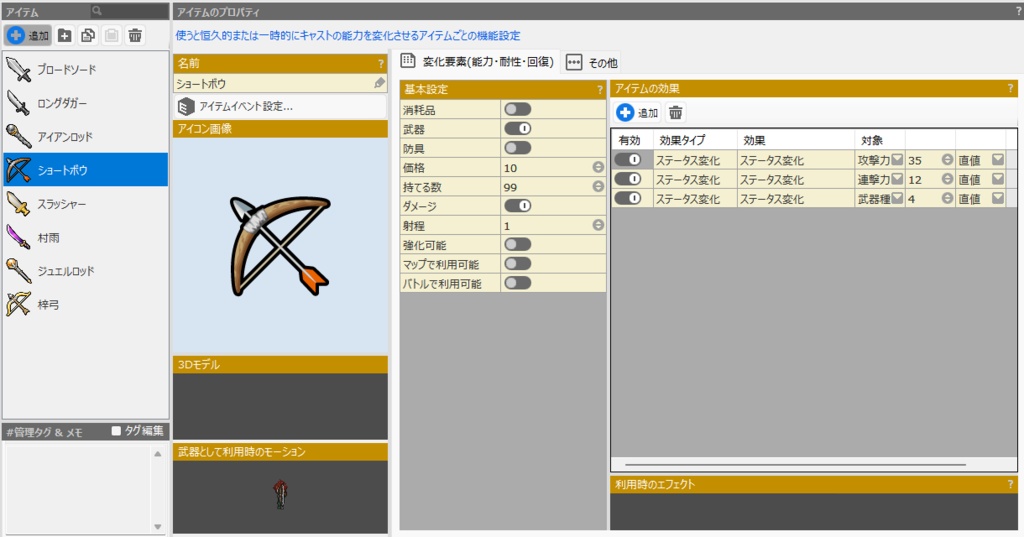The height and width of the screenshot is (537, 1024).
Task: Toggle the ダメージ switch
Action: click(517, 206)
